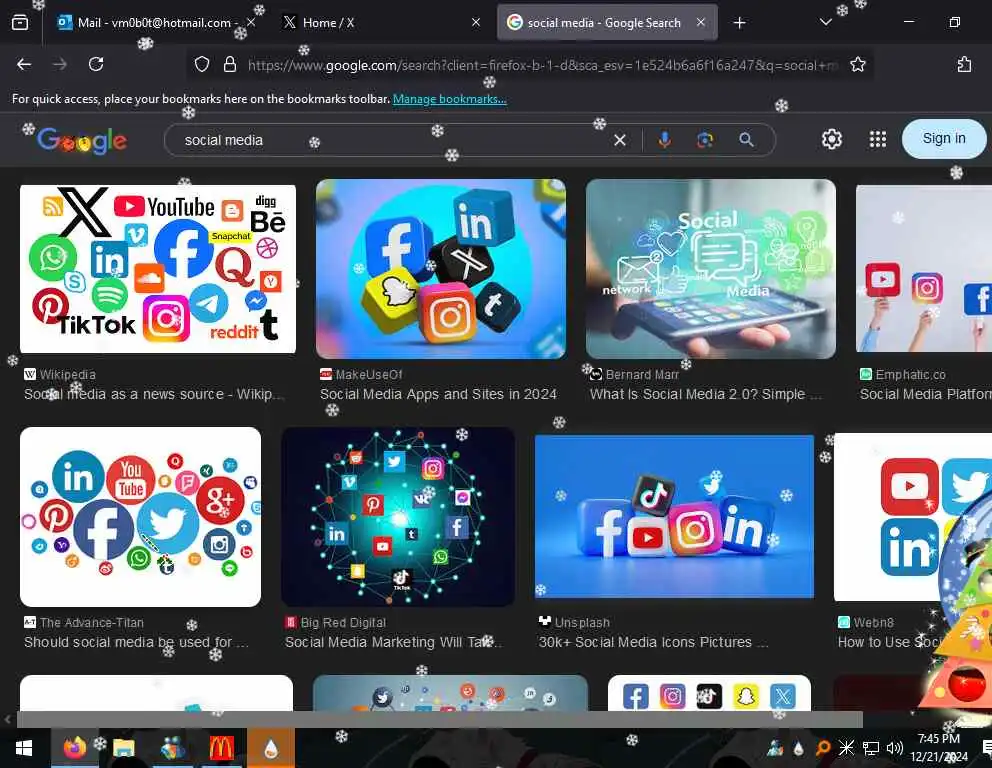Open Manage bookmarks link
Viewport: 992px width, 768px height.
tap(449, 99)
